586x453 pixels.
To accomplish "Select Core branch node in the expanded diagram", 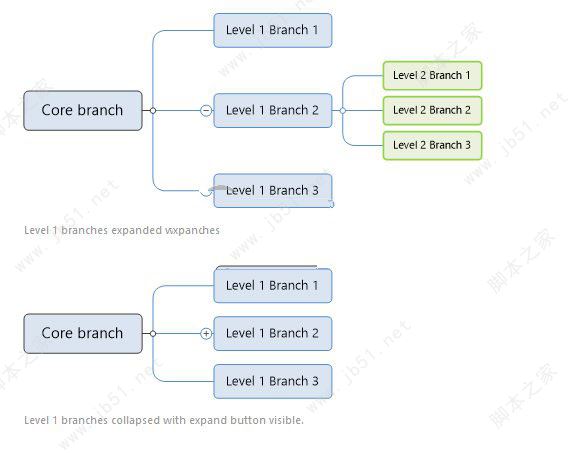I will tap(83, 111).
